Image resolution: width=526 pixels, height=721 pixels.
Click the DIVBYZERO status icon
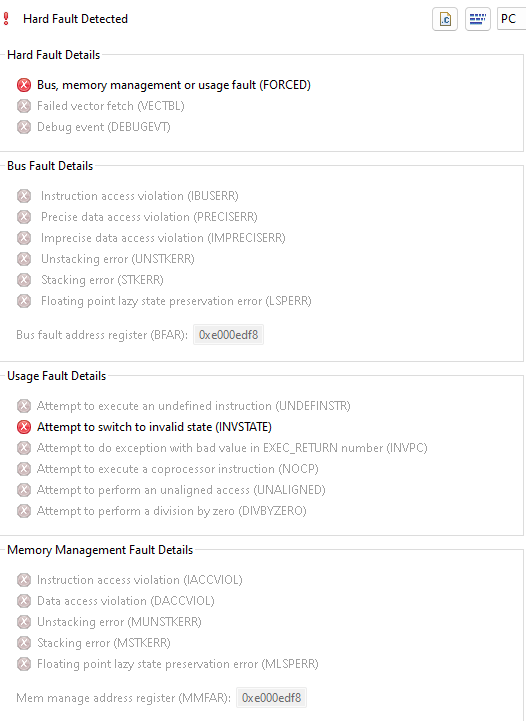(24, 511)
